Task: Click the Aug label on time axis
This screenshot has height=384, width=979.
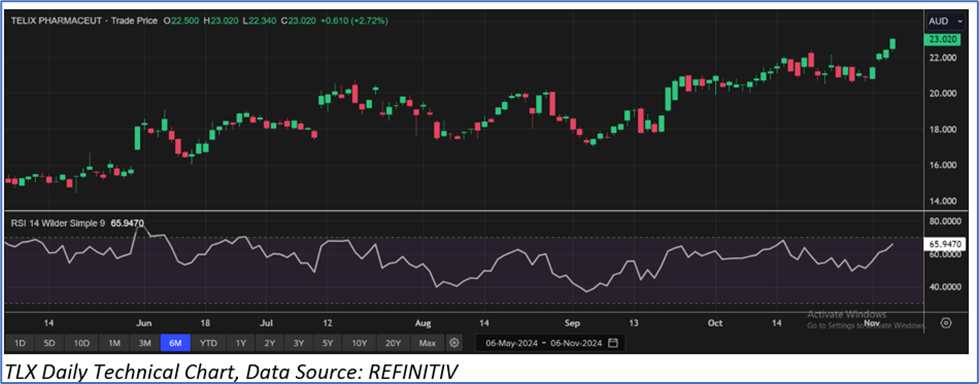Action: coord(423,323)
